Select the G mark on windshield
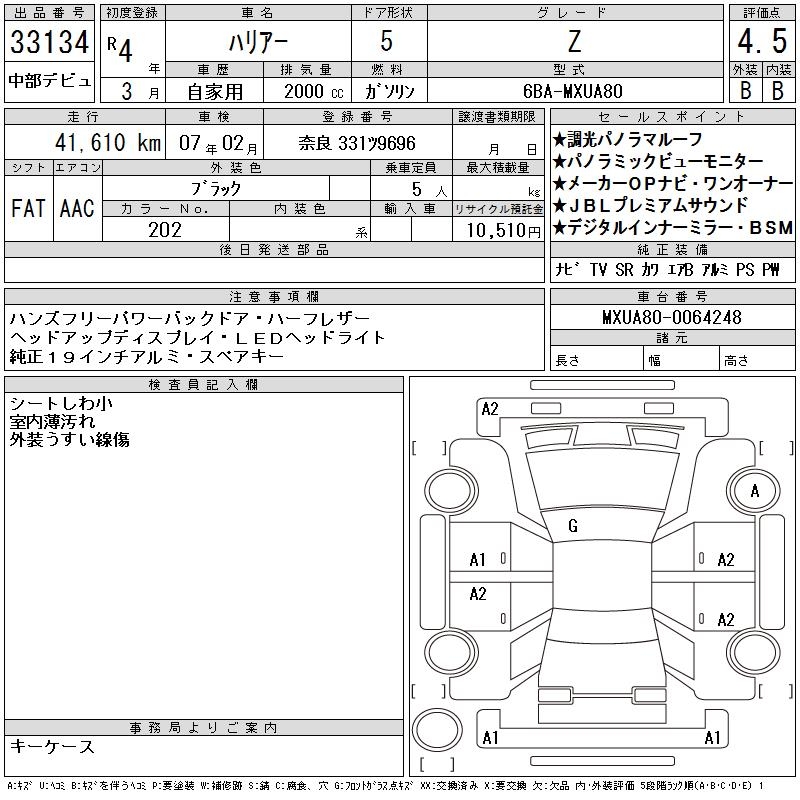Screen dimensions: 800x800 click(573, 526)
